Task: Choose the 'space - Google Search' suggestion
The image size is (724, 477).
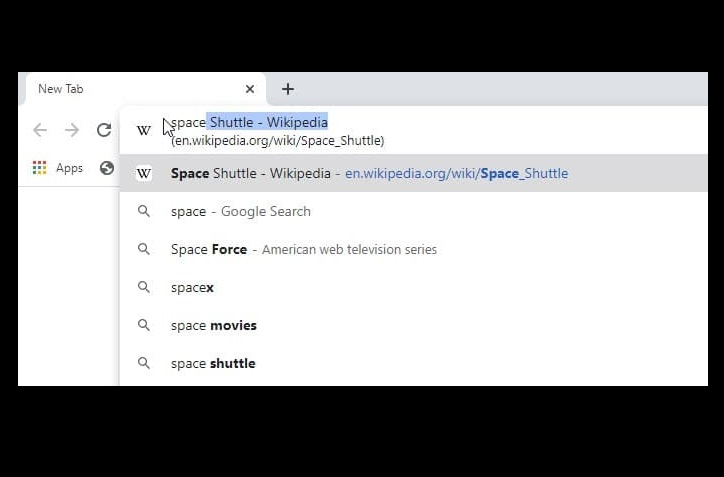Action: (x=413, y=211)
